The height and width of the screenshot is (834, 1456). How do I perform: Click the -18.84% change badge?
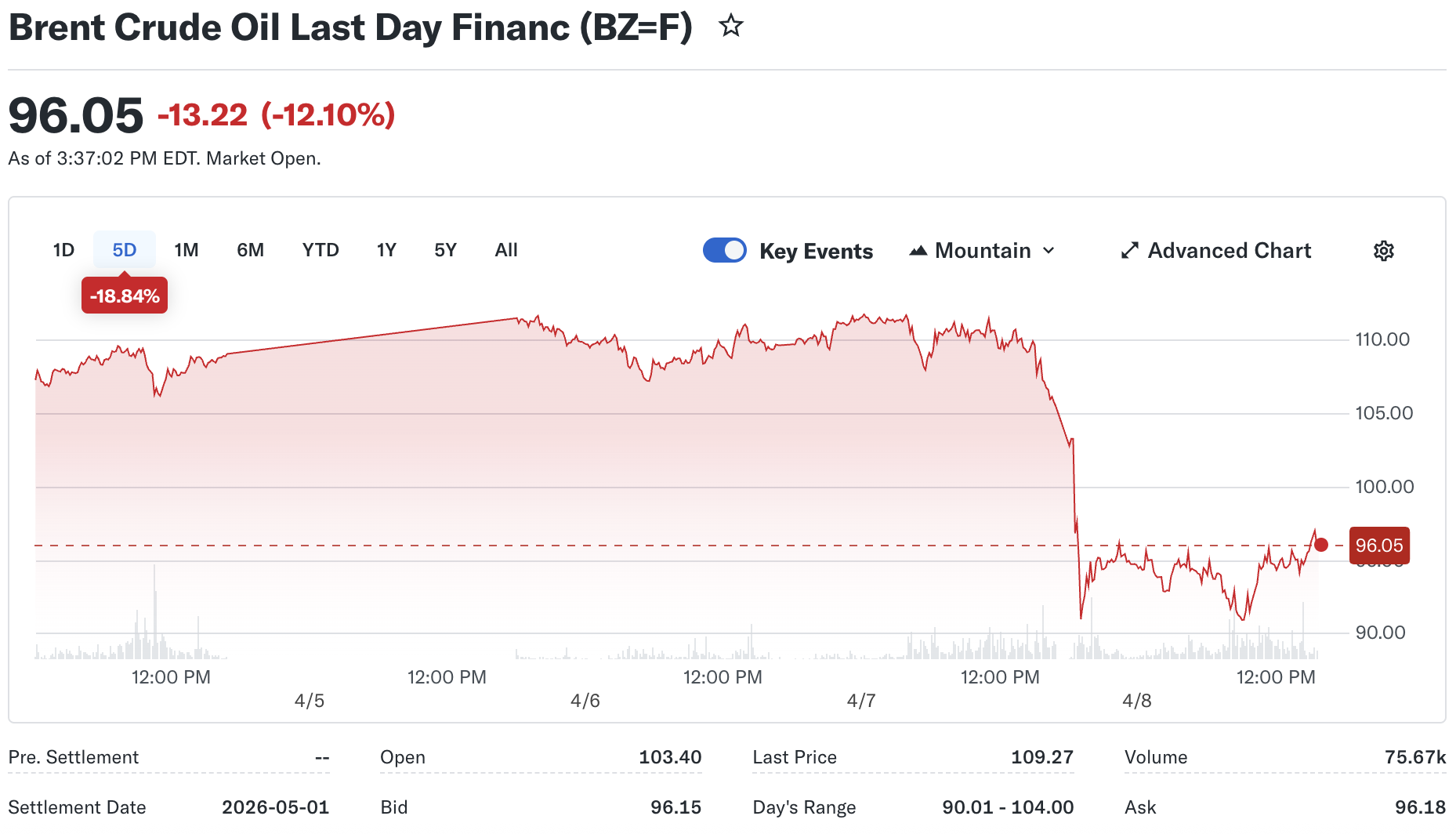[125, 296]
